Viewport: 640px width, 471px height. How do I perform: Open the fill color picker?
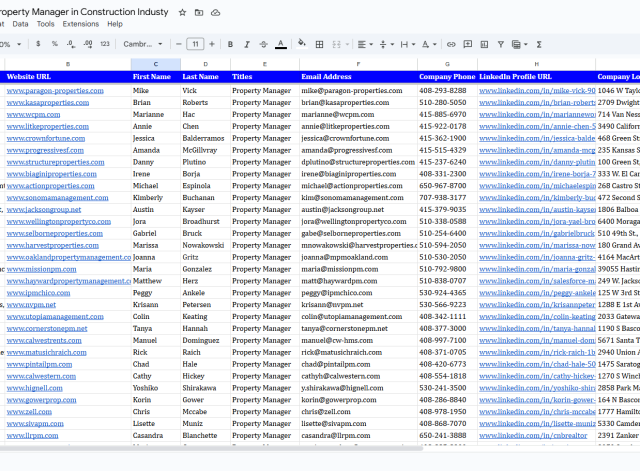302,44
